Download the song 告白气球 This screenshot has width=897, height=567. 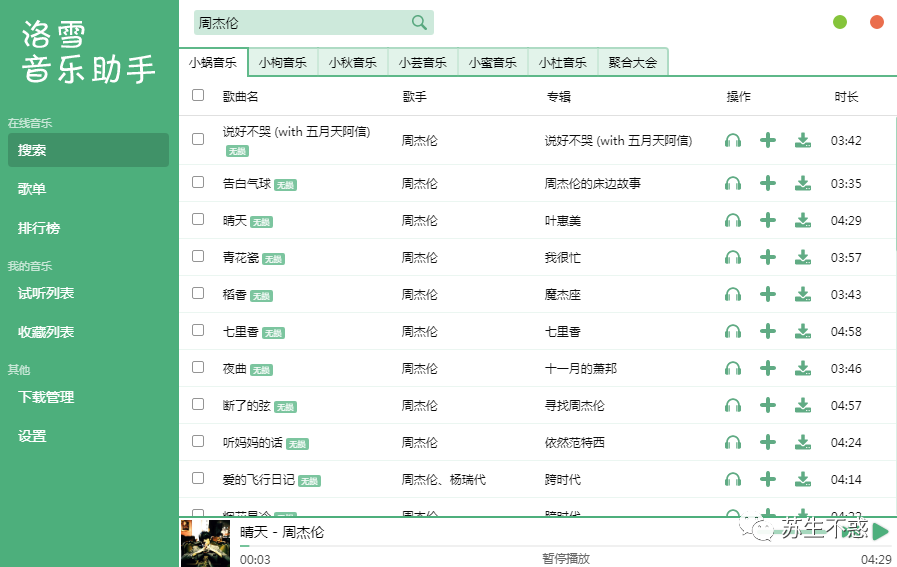(x=803, y=183)
